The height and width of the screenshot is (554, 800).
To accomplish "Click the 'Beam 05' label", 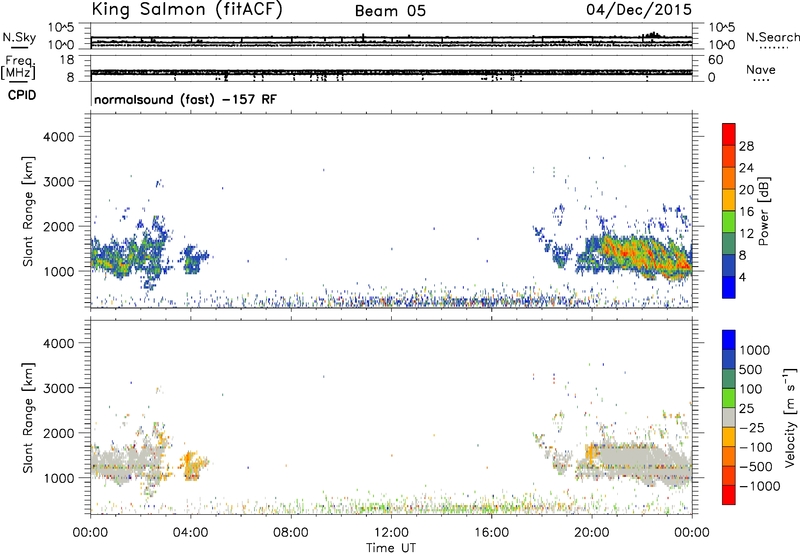I will (390, 11).
